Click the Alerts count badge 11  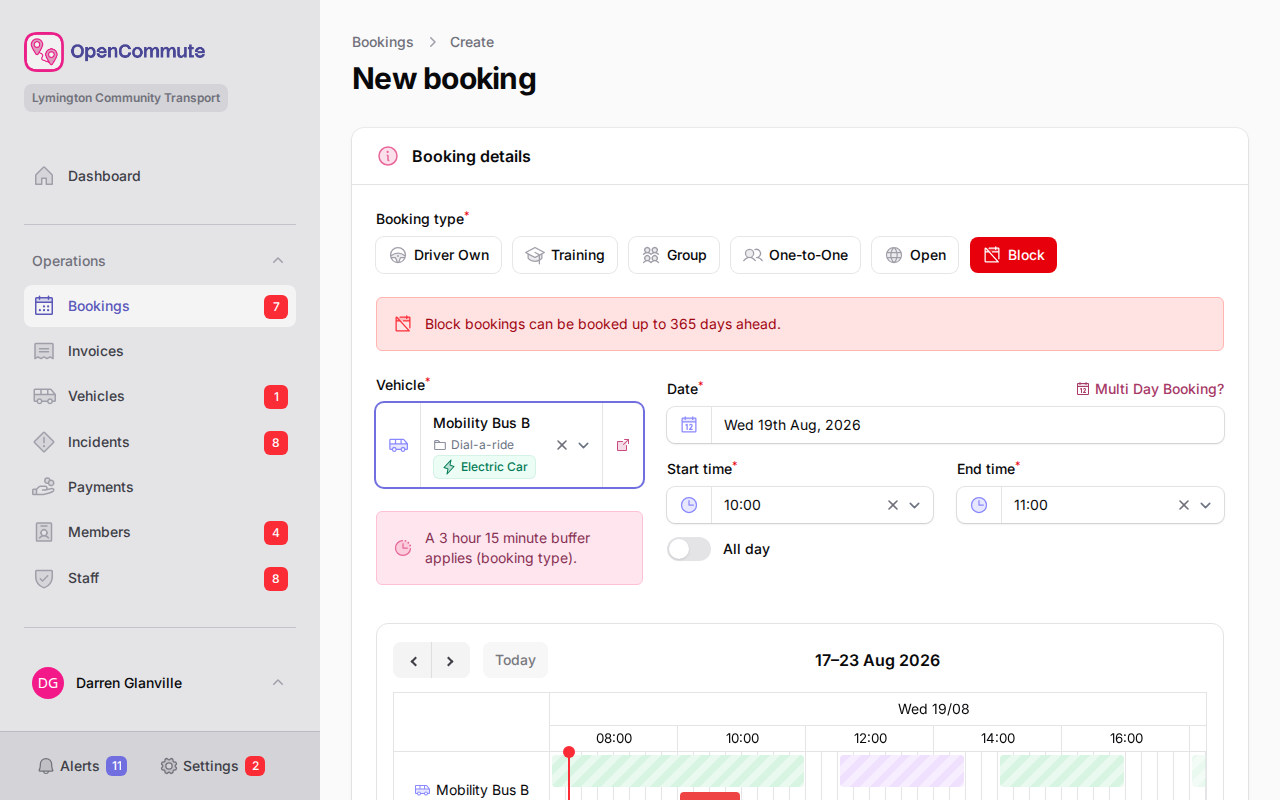[x=116, y=766]
